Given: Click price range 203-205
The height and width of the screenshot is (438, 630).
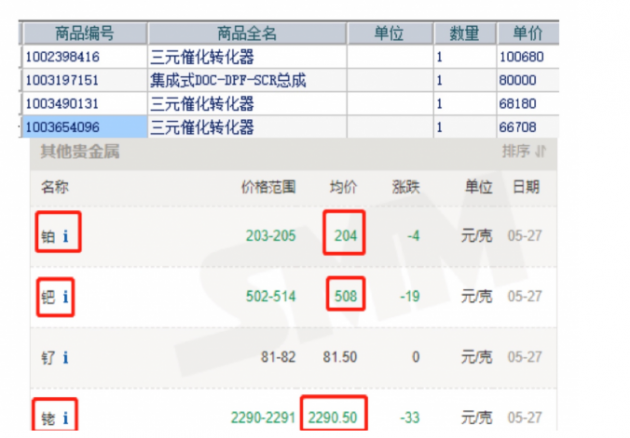Looking at the screenshot, I should 271,235.
